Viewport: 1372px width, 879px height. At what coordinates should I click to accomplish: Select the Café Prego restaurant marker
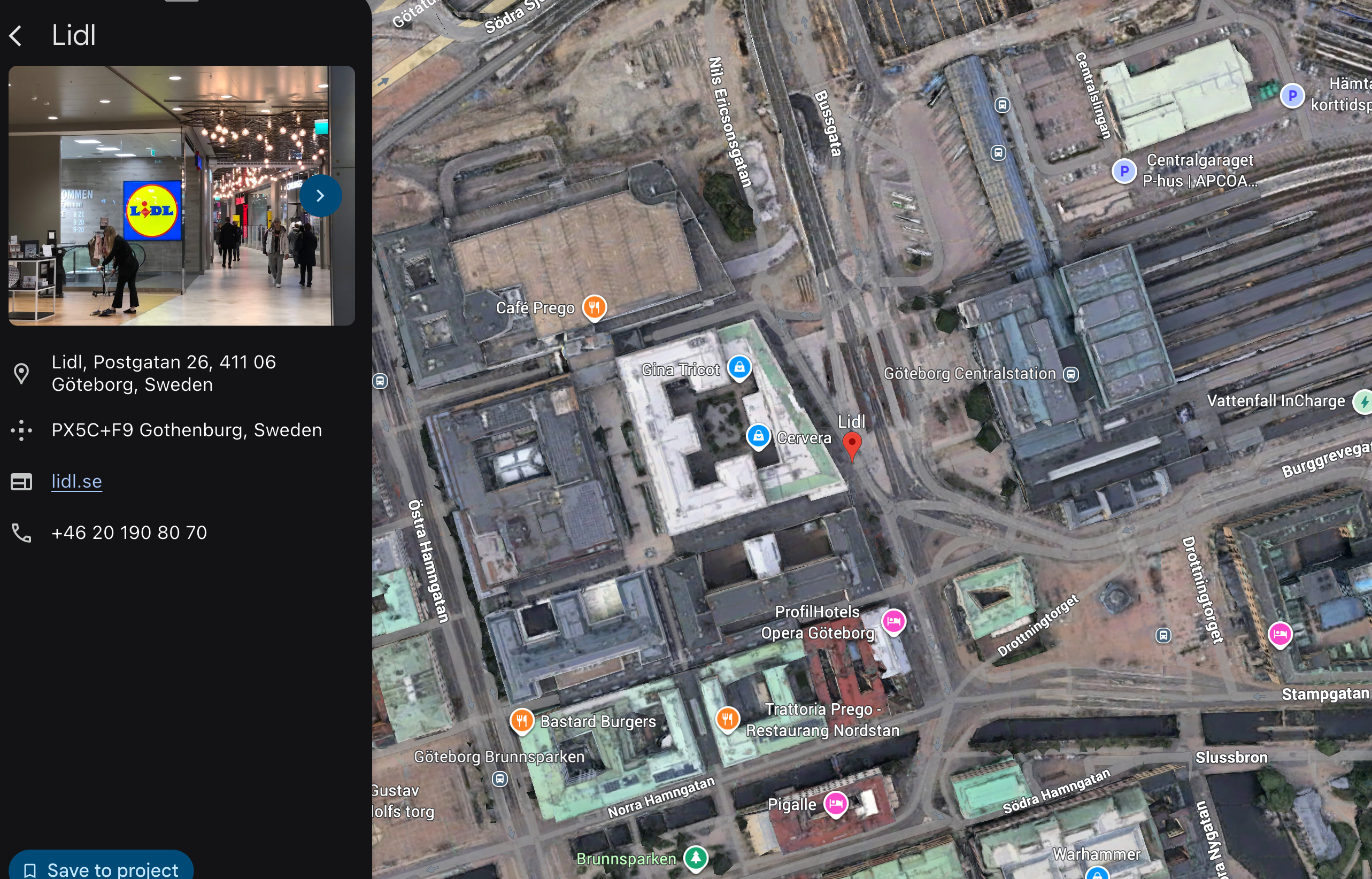tap(594, 307)
